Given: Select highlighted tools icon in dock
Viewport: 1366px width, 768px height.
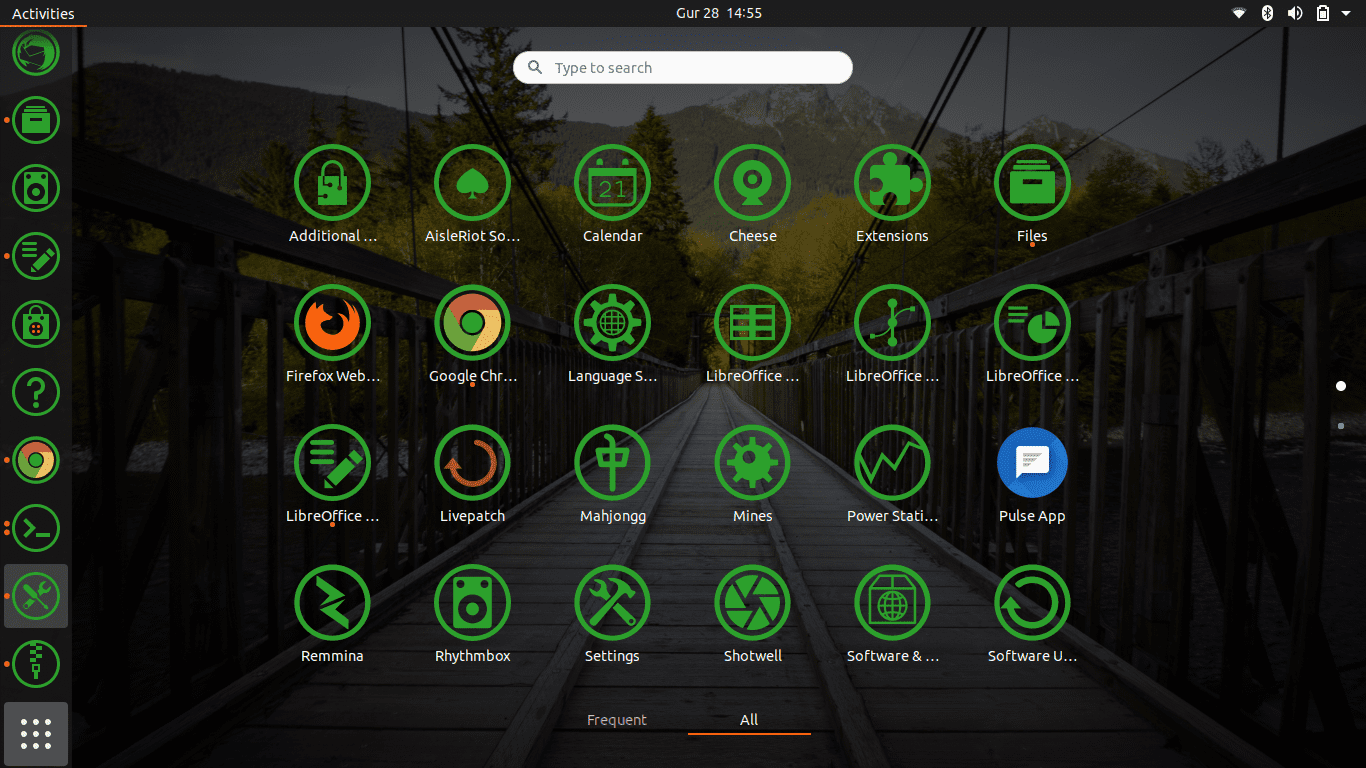Looking at the screenshot, I should tap(36, 596).
